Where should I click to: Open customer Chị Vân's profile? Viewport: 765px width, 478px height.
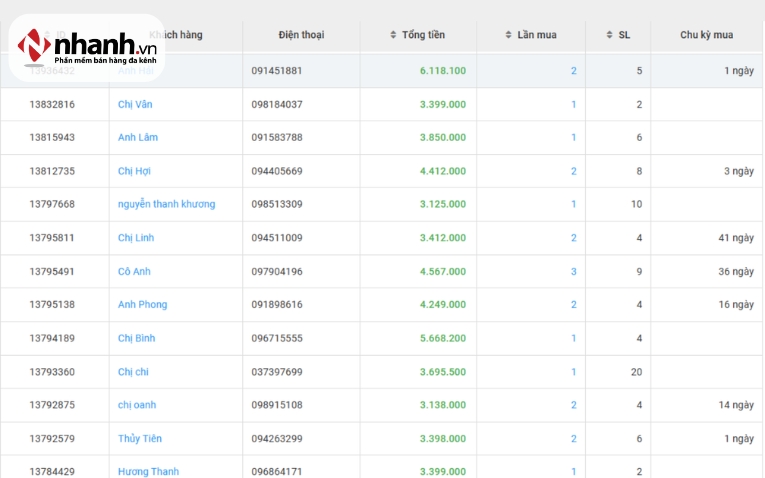[135, 104]
